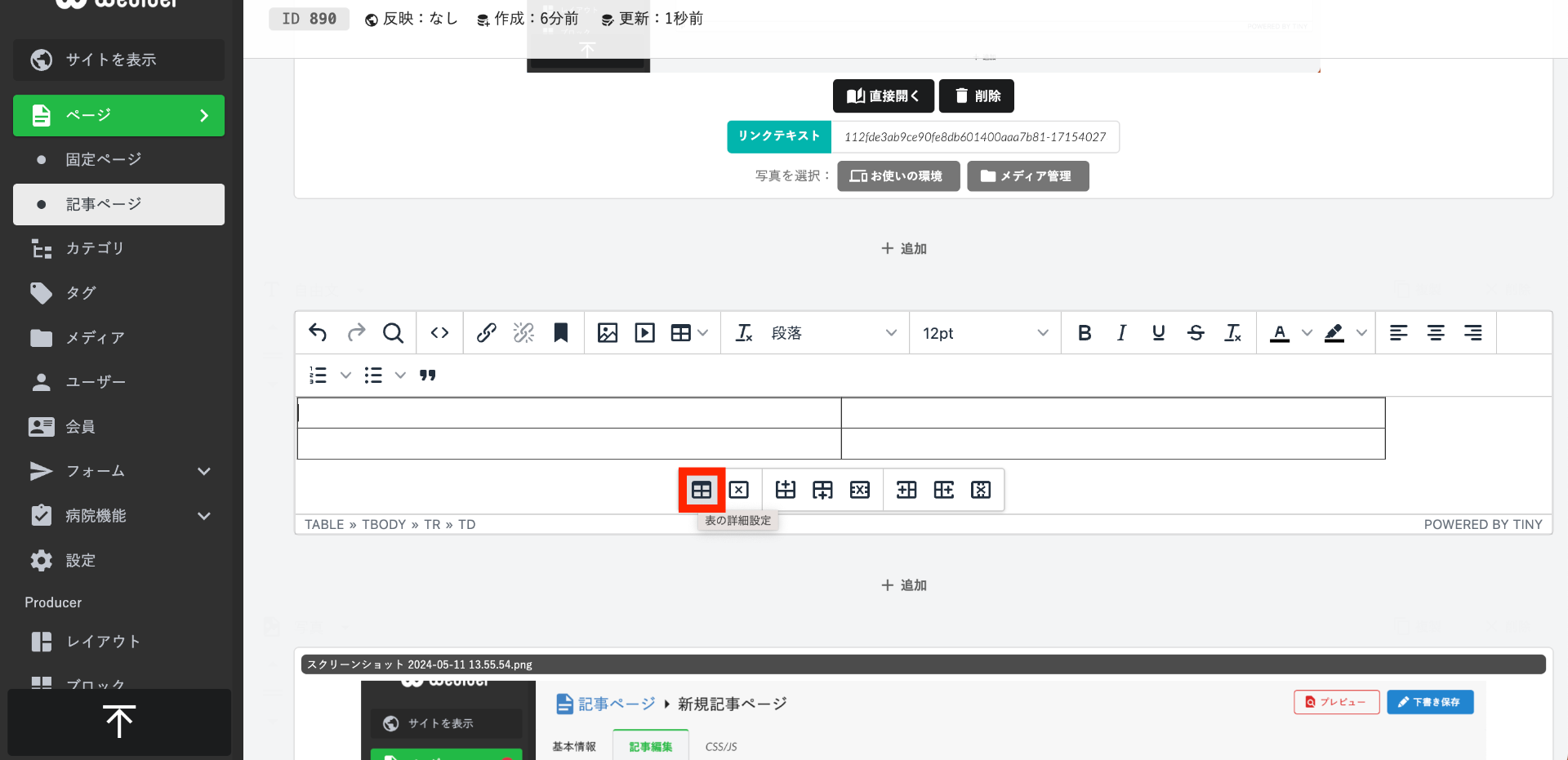Viewport: 1568px width, 760px height.
Task: Open the 段落 block format dropdown
Action: [x=831, y=333]
